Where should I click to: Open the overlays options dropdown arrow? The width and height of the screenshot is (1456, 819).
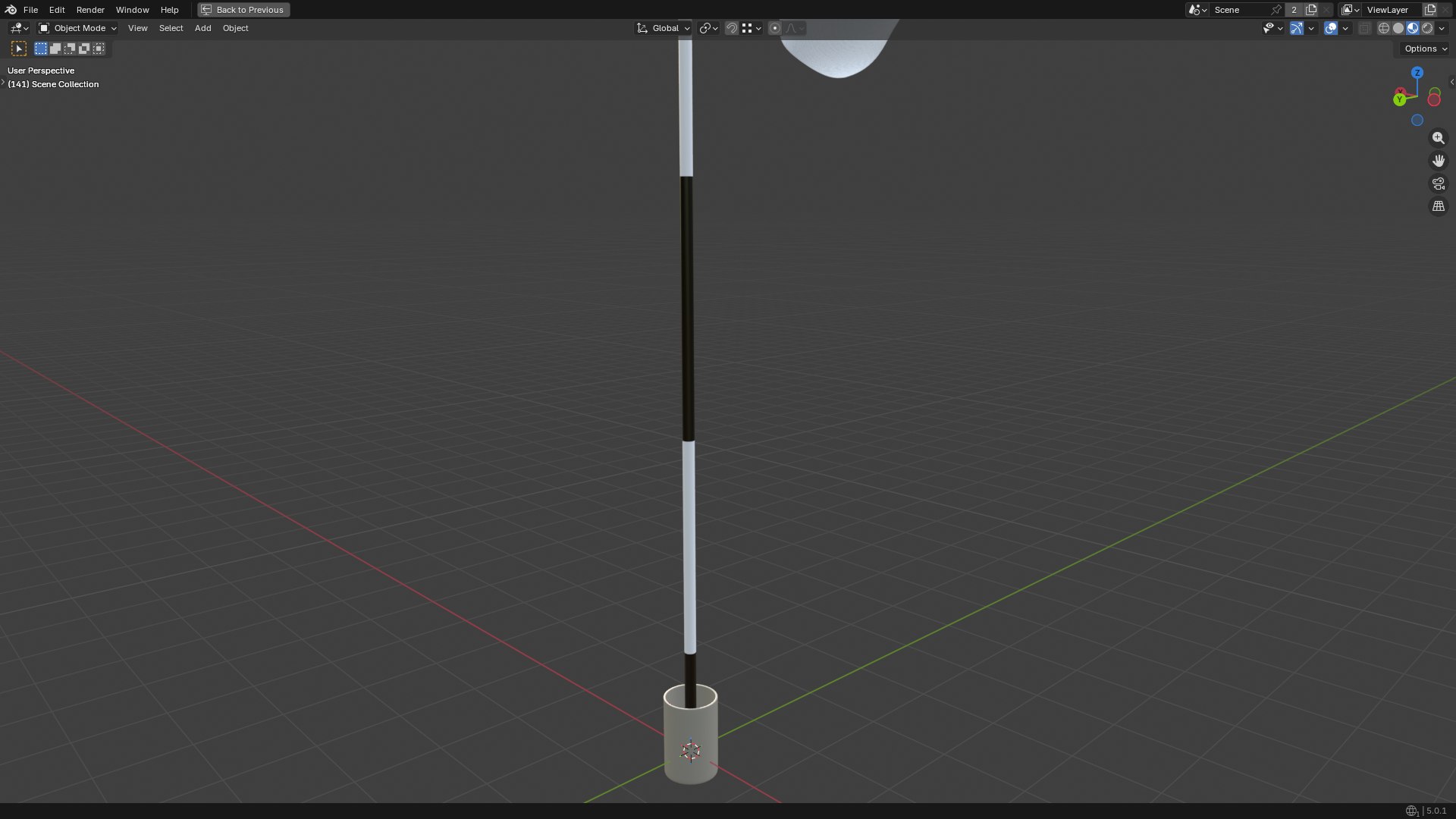pyautogui.click(x=1345, y=28)
